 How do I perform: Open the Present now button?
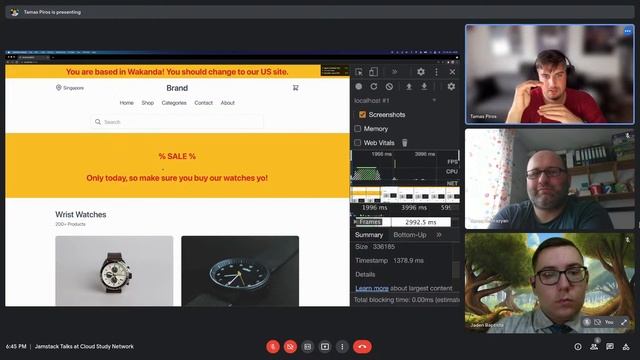pos(325,347)
